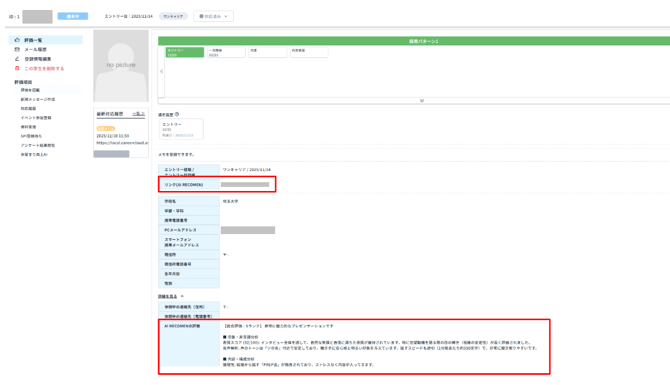
Task: Open the 一覧 link in 最新対応履歴
Action: click(138, 114)
